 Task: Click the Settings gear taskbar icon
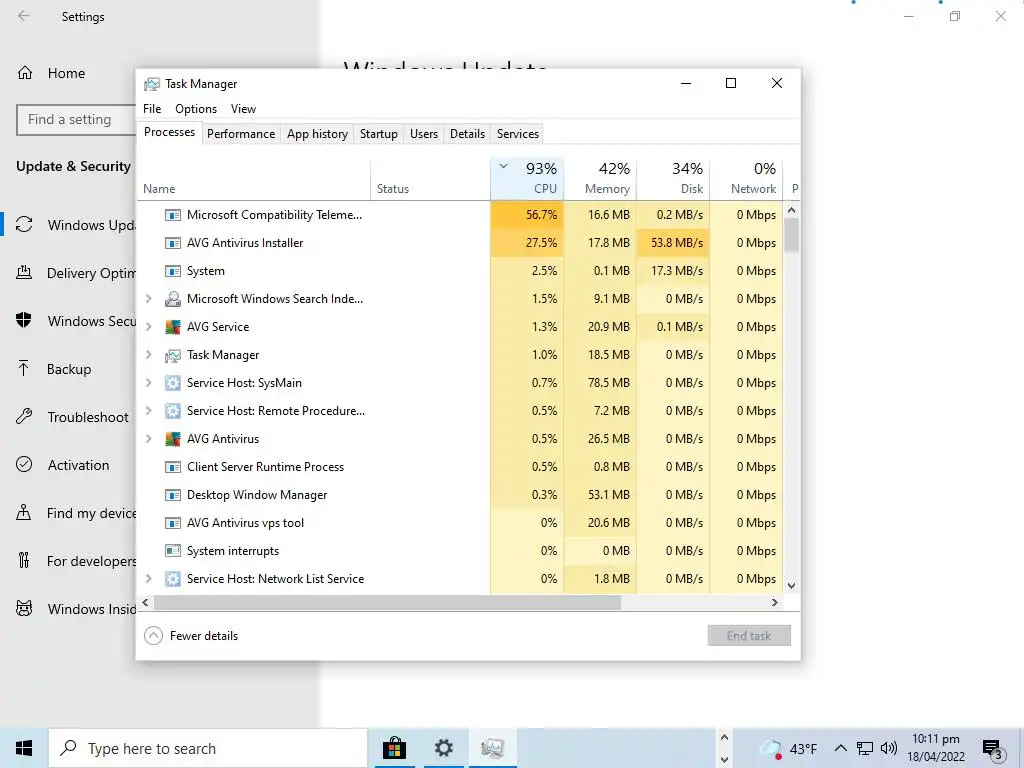[x=443, y=748]
